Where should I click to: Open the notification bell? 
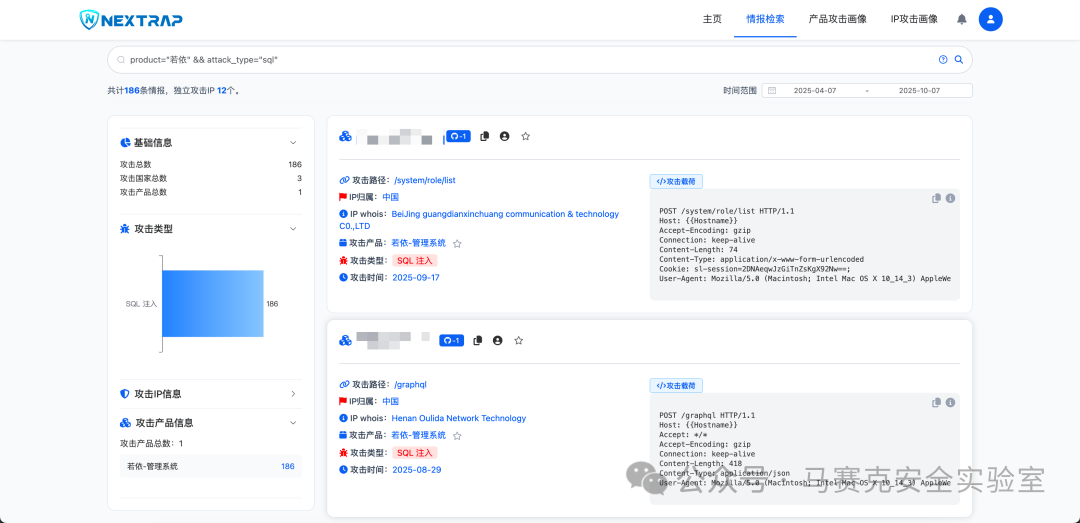point(962,19)
